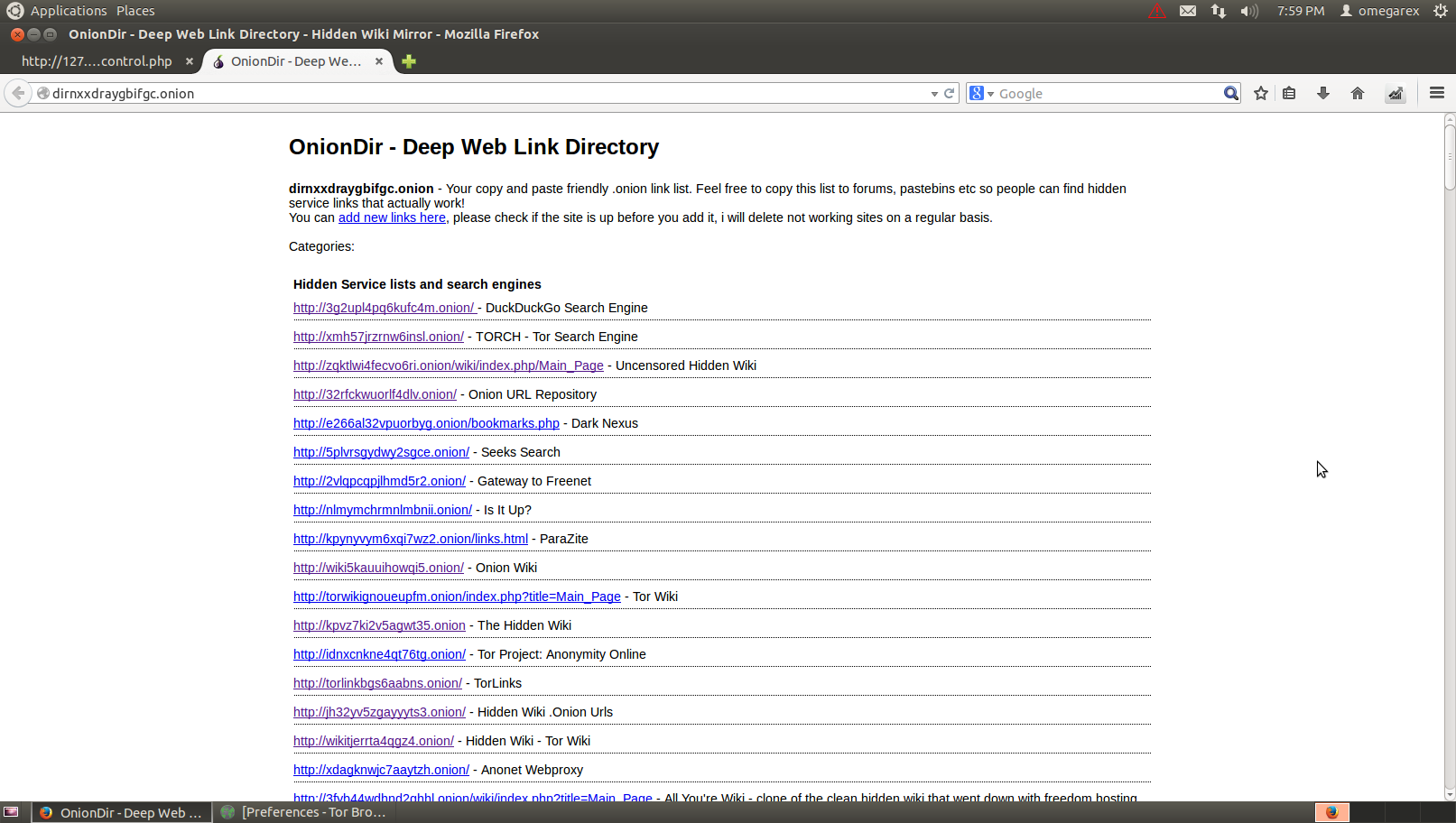Show the bookmarks list menu

pos(1289,93)
